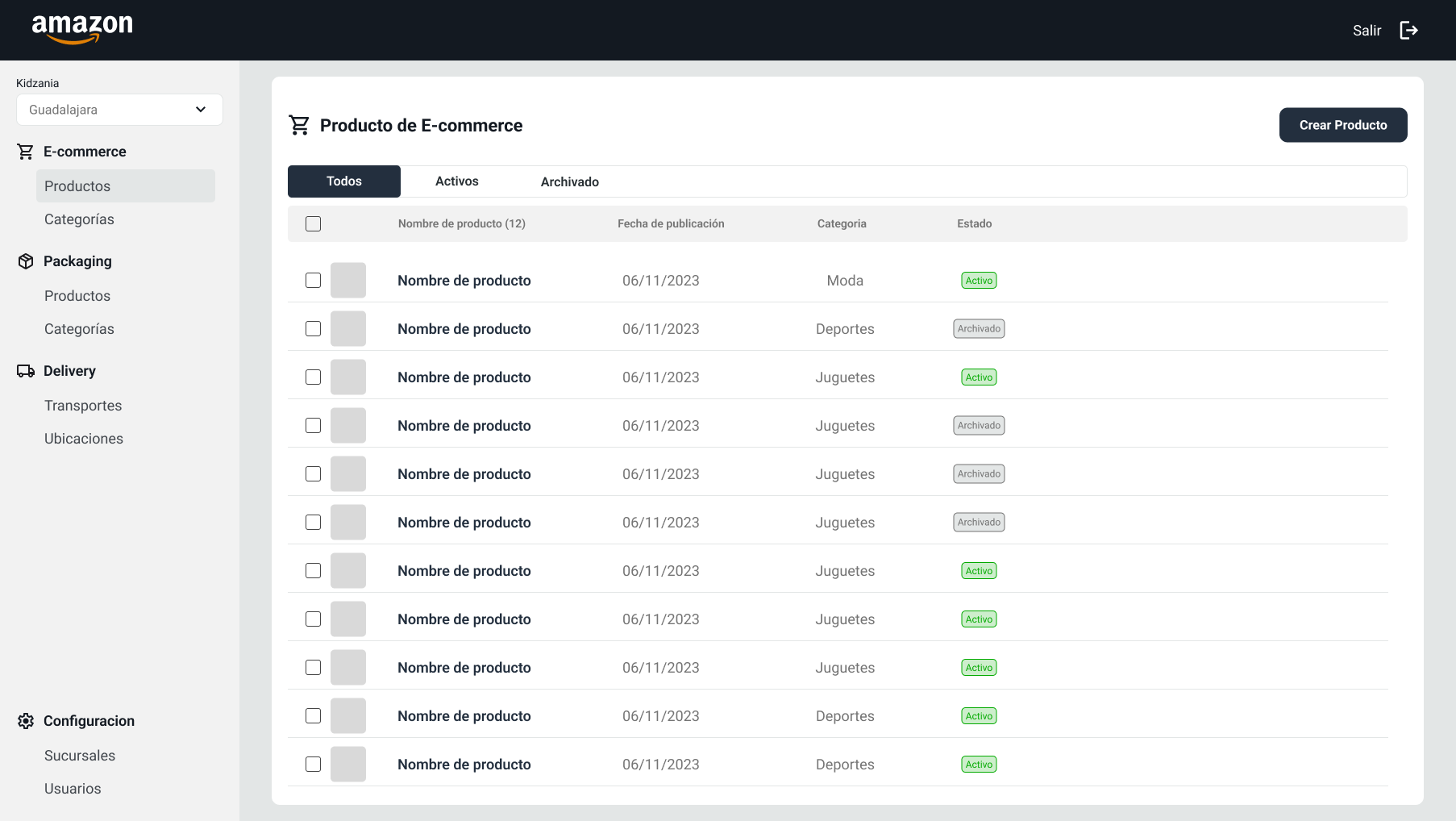Click the Amazon logo in header
Image resolution: width=1456 pixels, height=821 pixels.
click(82, 29)
